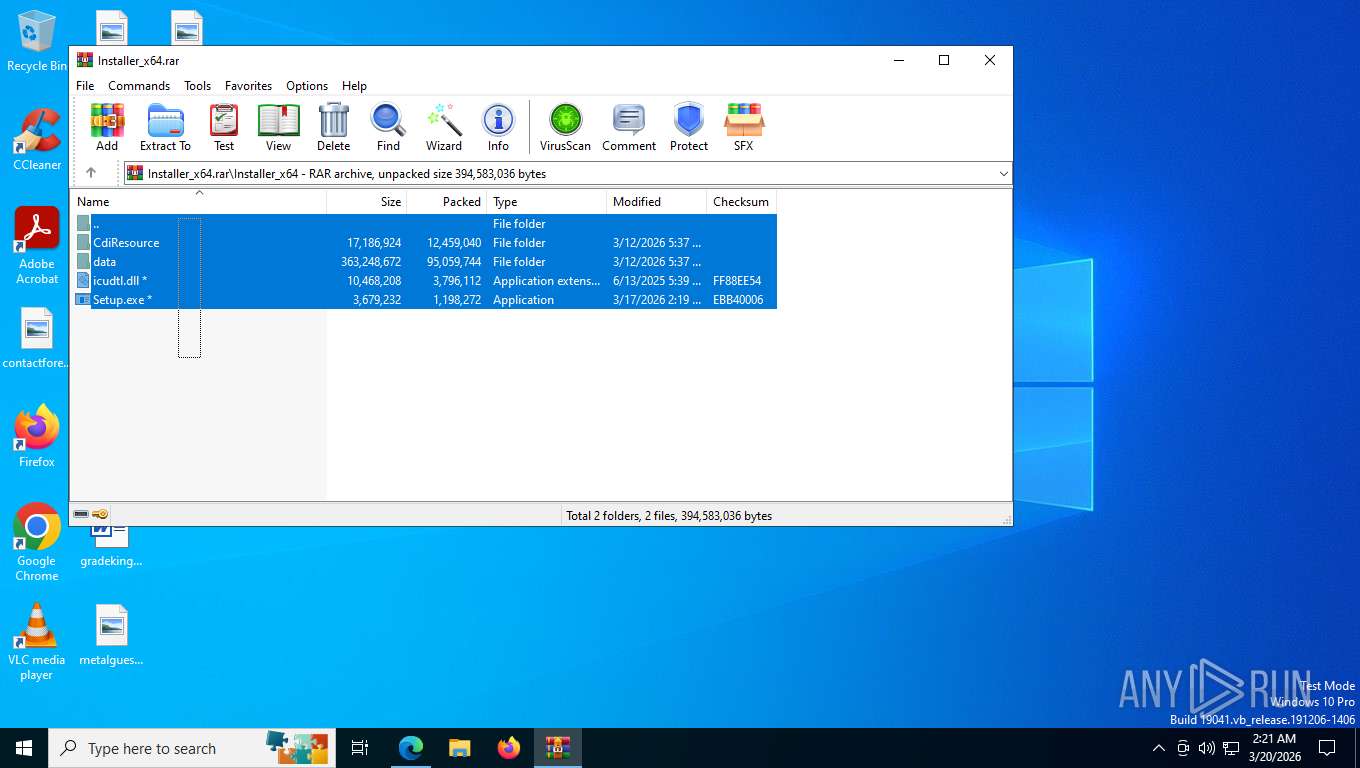
Task: Open the metalgues... desktop file
Action: coord(111,635)
